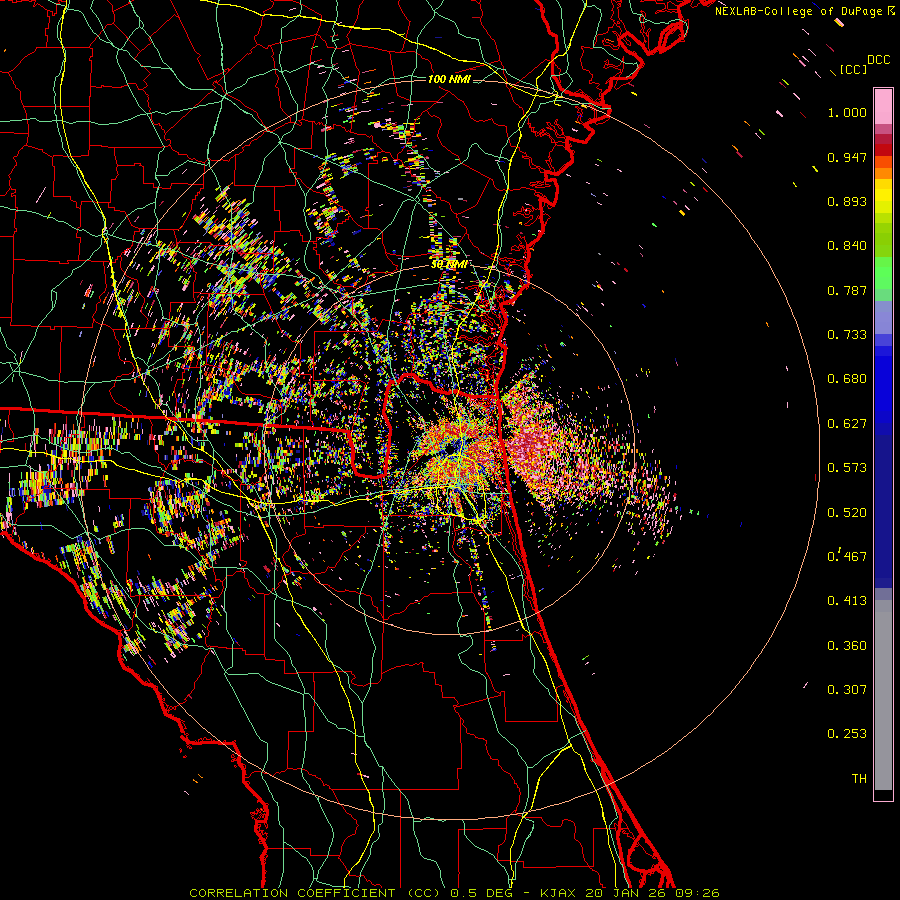Click the 0.787 scale value

click(847, 290)
